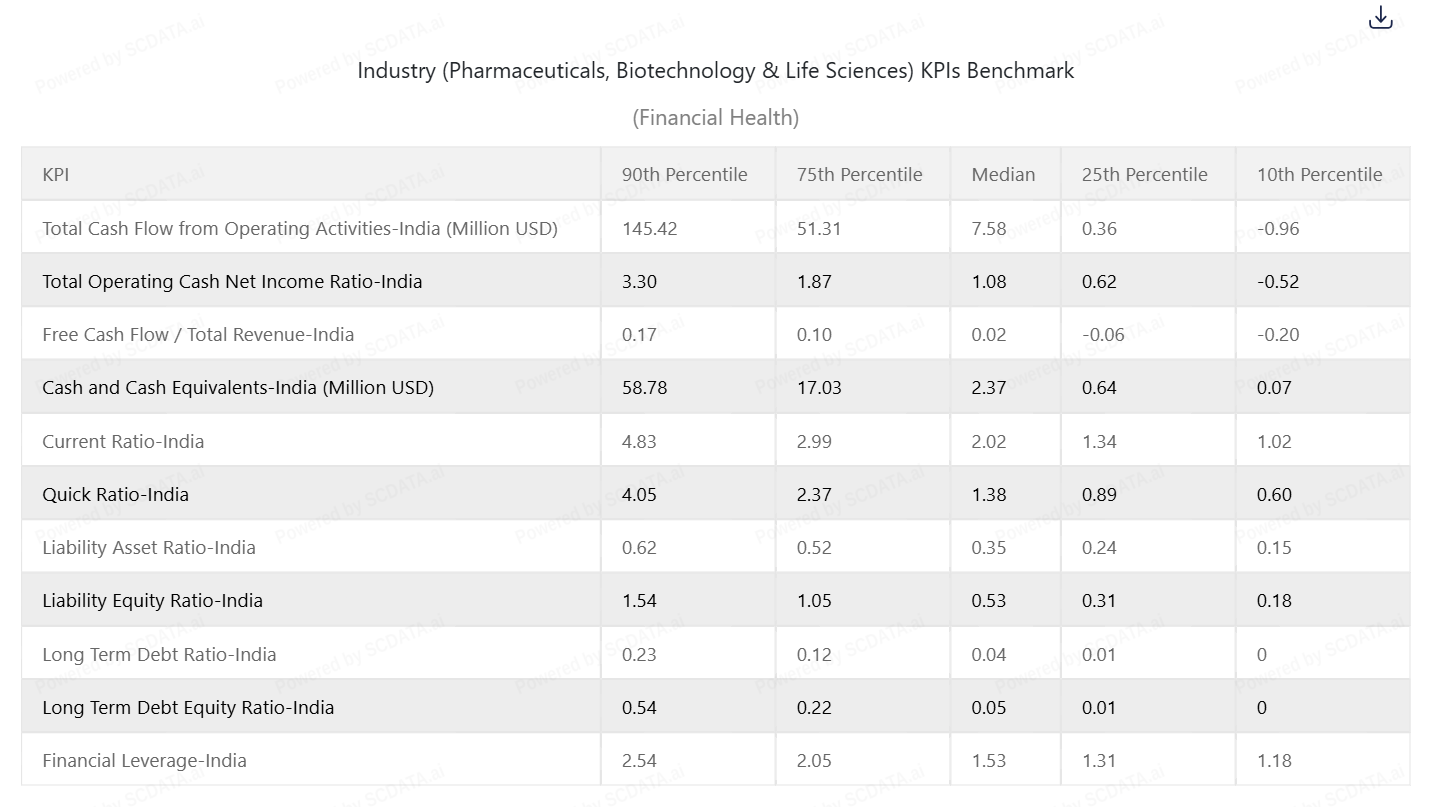Click the Financial Health subtitle

pos(715,118)
